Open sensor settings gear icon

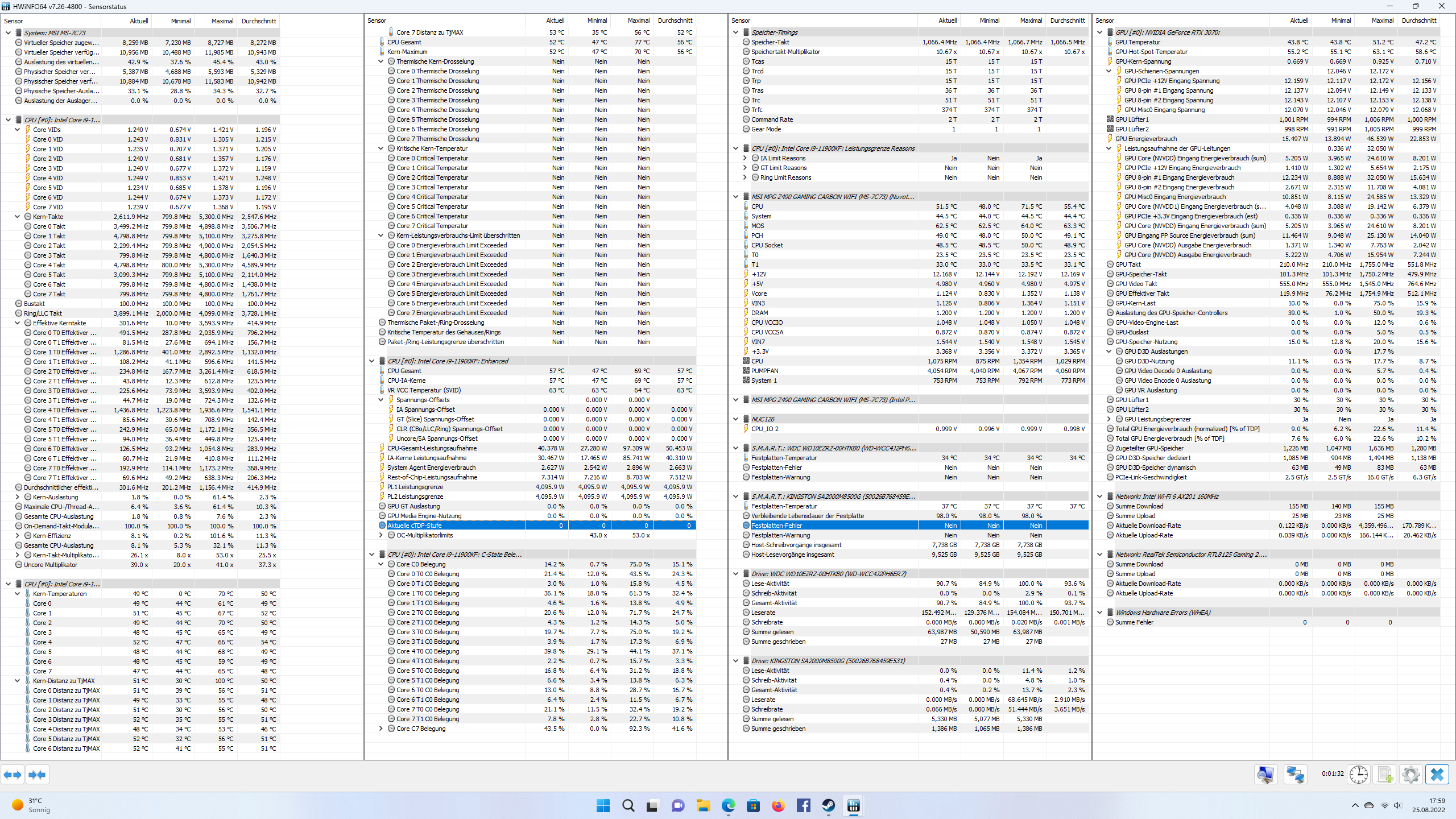[1410, 775]
